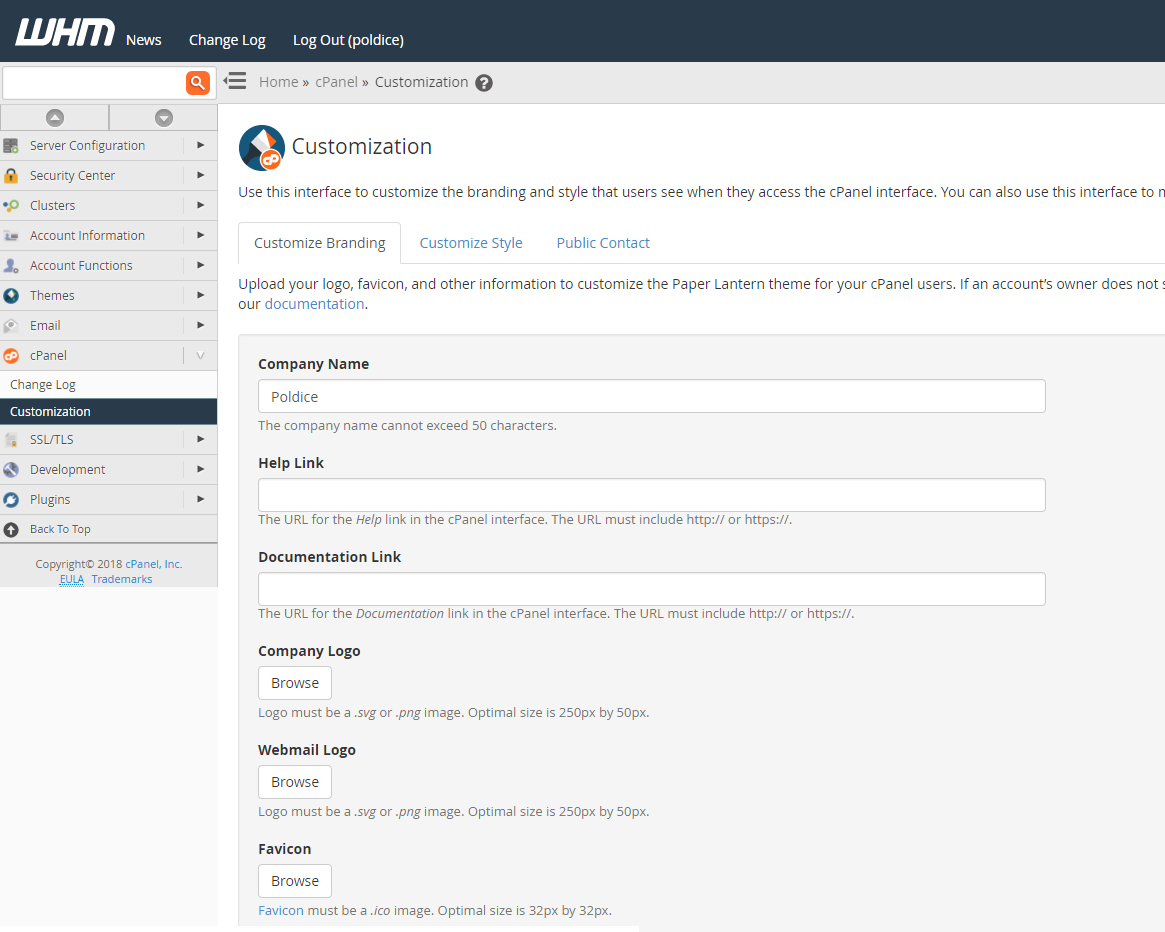Go to cPanel breadcrumb
1165x932 pixels.
(337, 82)
